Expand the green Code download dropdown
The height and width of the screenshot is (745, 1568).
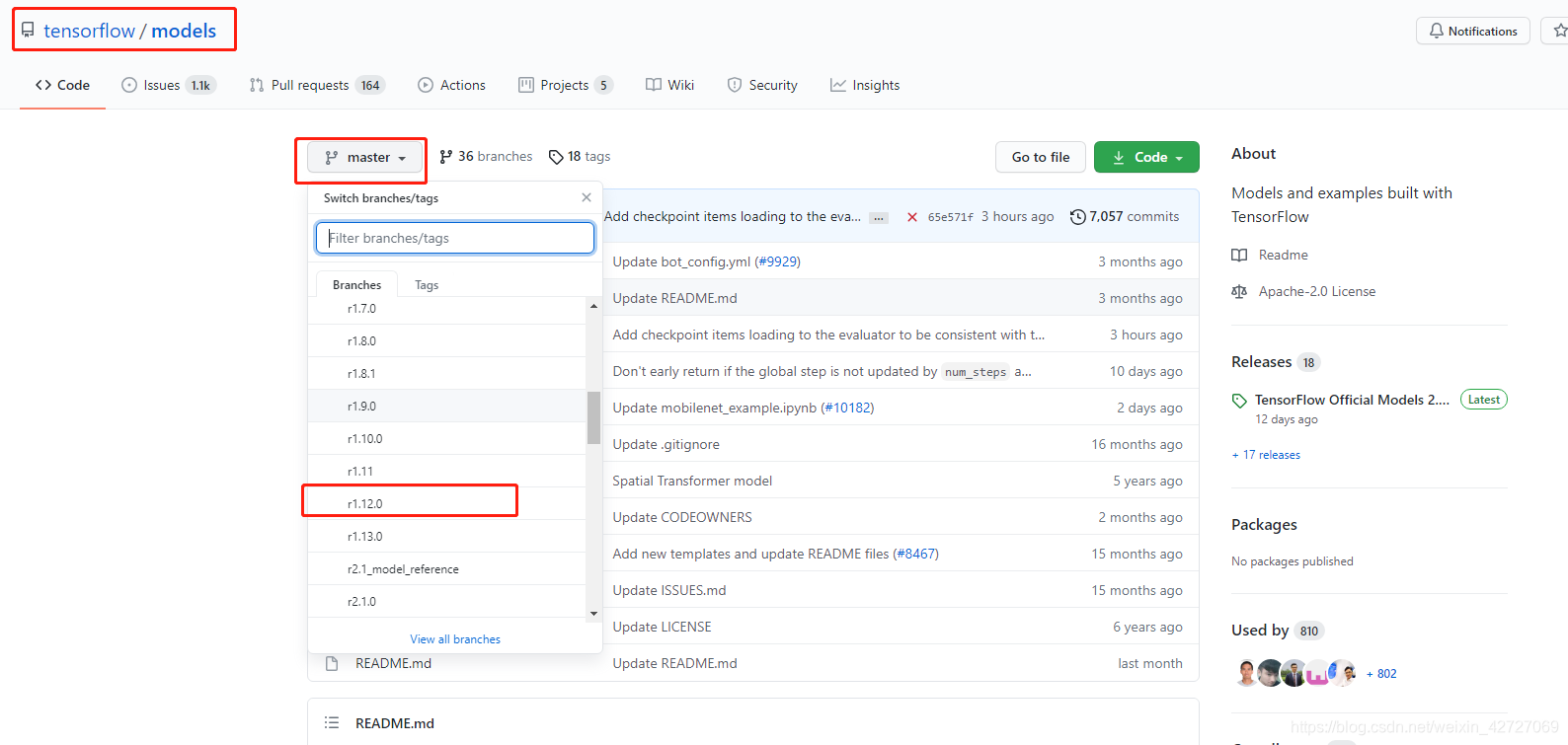tap(1146, 157)
